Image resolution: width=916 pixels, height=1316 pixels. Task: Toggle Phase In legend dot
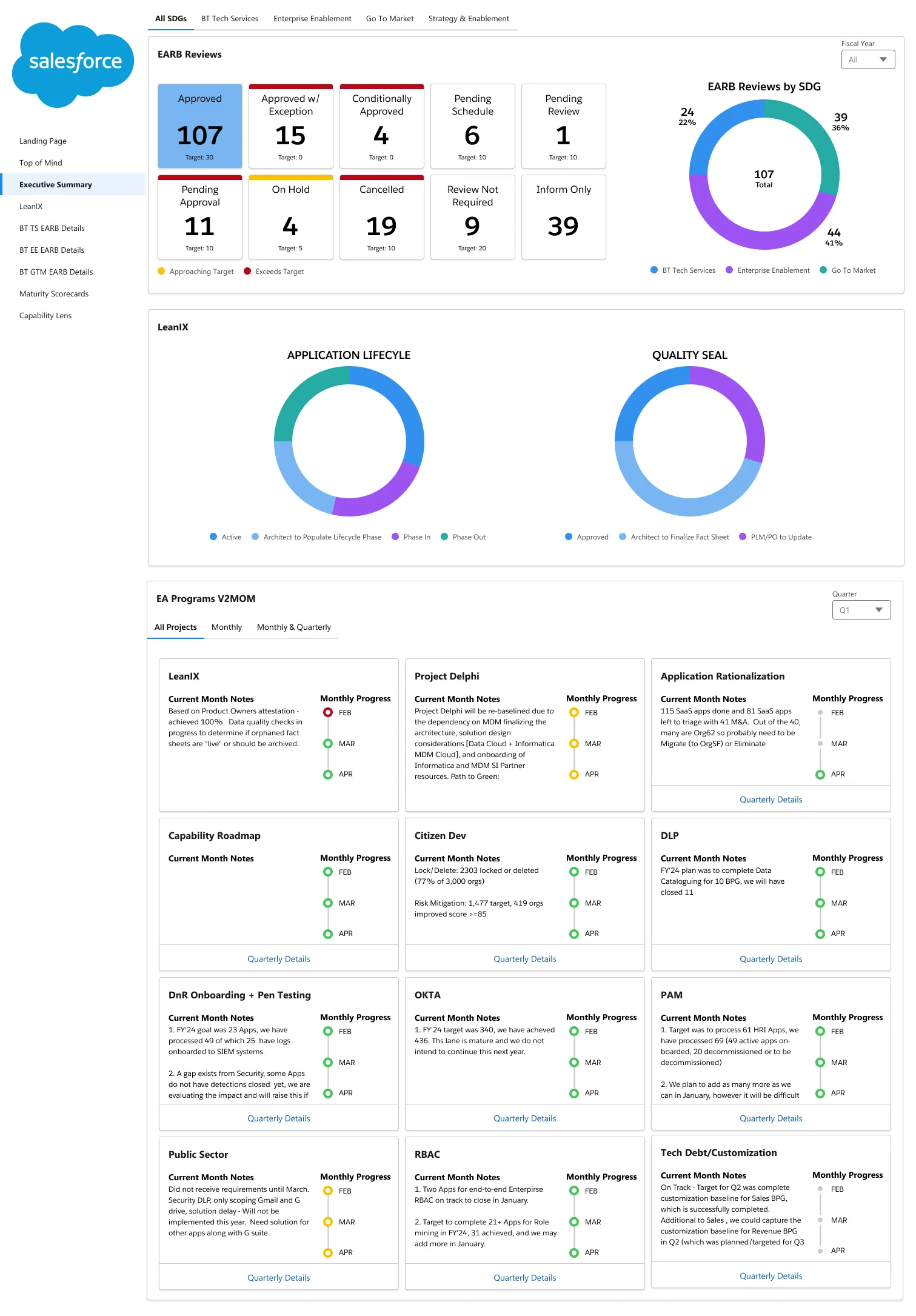tap(395, 537)
